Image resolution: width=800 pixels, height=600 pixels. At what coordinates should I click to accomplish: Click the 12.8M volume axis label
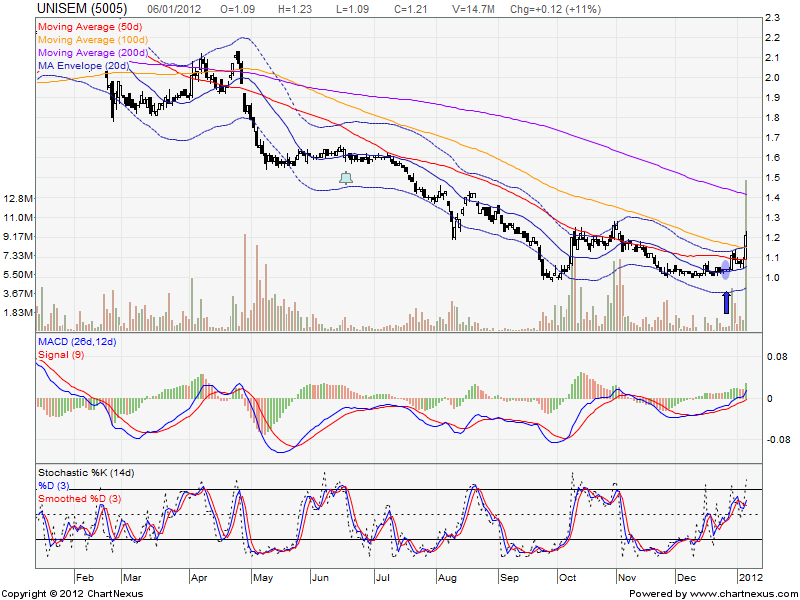pos(20,199)
